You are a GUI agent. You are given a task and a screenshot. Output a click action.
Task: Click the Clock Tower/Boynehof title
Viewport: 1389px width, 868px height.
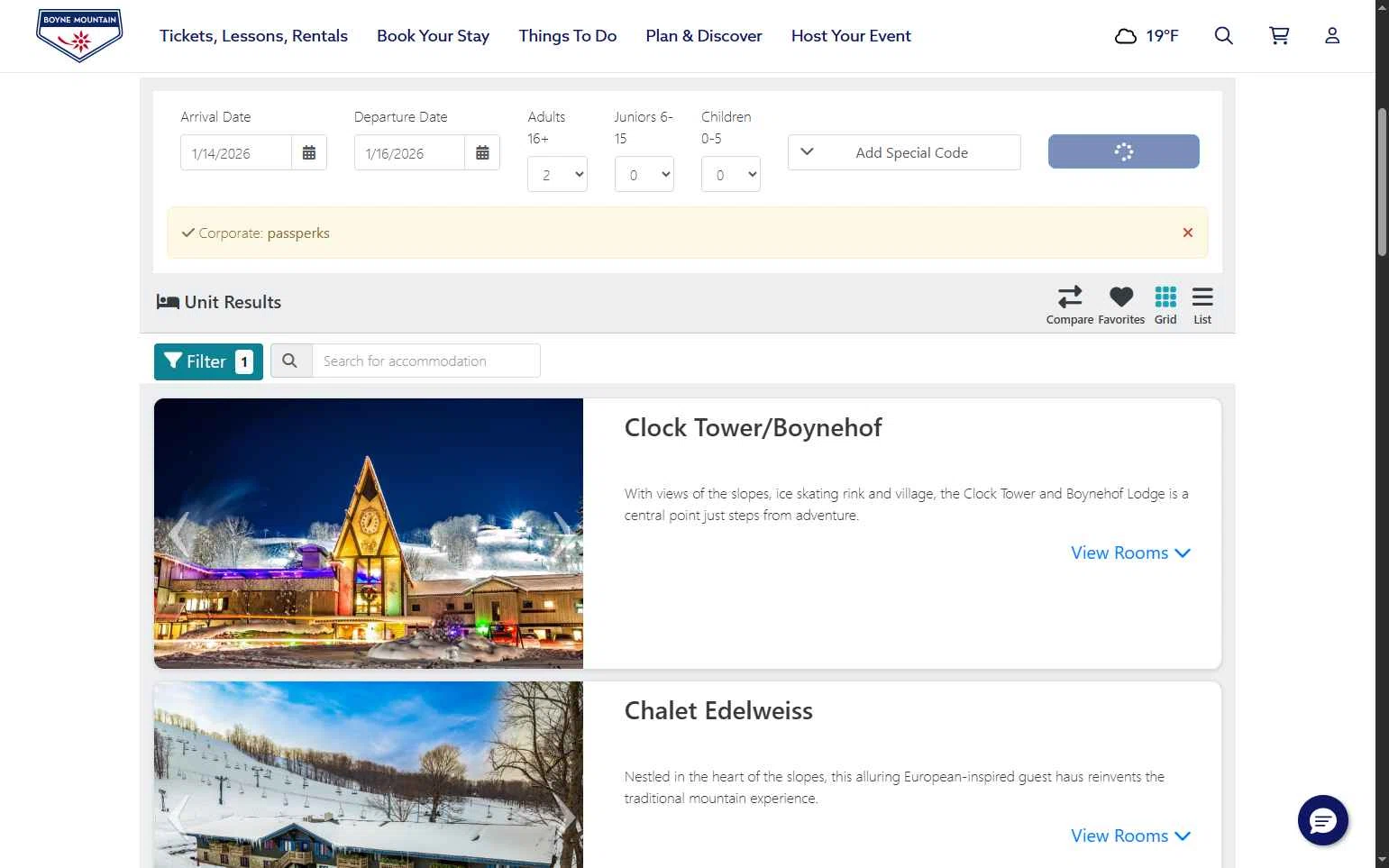tap(753, 427)
